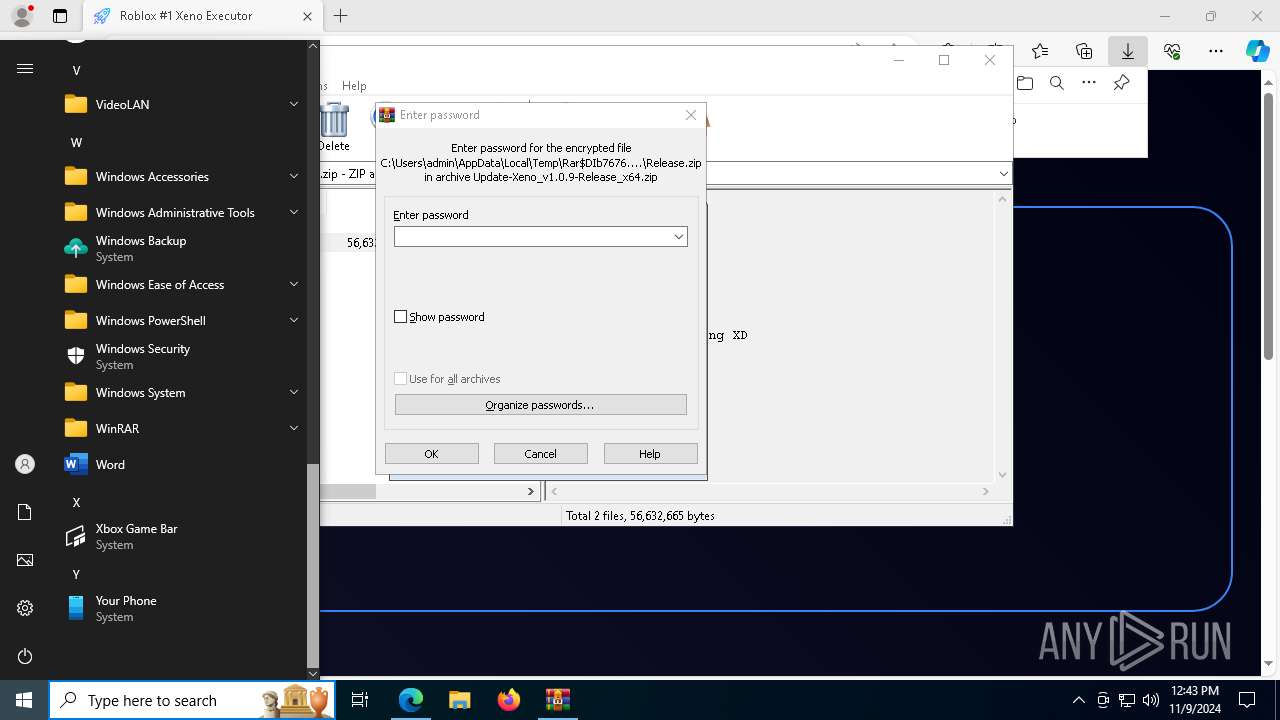Close the Enter password dialog
The width and height of the screenshot is (1280, 720).
pos(690,115)
